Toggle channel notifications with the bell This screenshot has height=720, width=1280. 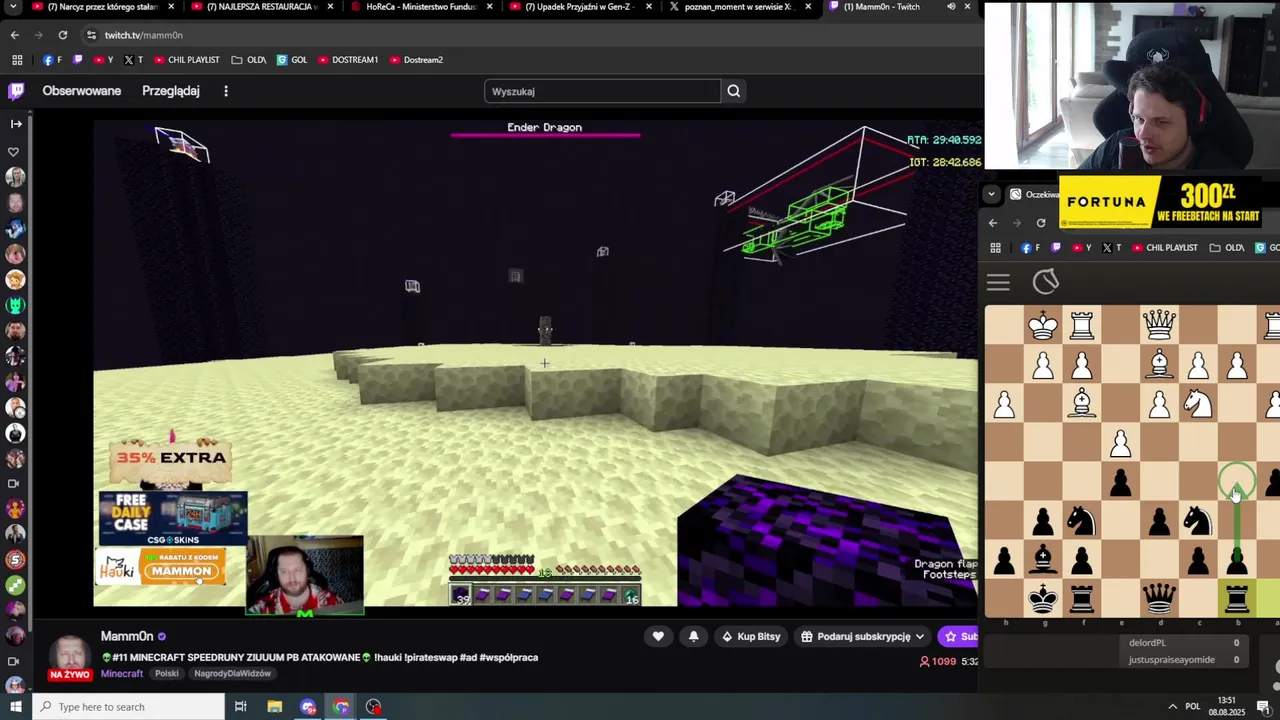click(x=693, y=636)
